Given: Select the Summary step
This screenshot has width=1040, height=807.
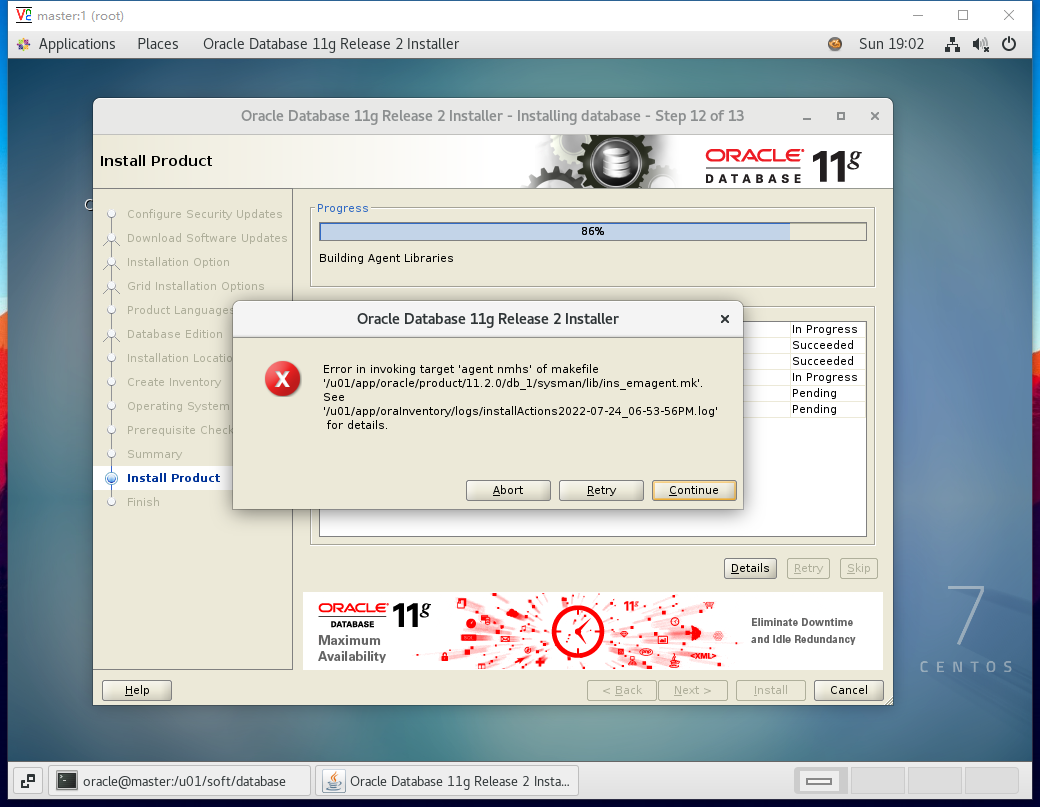Looking at the screenshot, I should click(x=155, y=454).
